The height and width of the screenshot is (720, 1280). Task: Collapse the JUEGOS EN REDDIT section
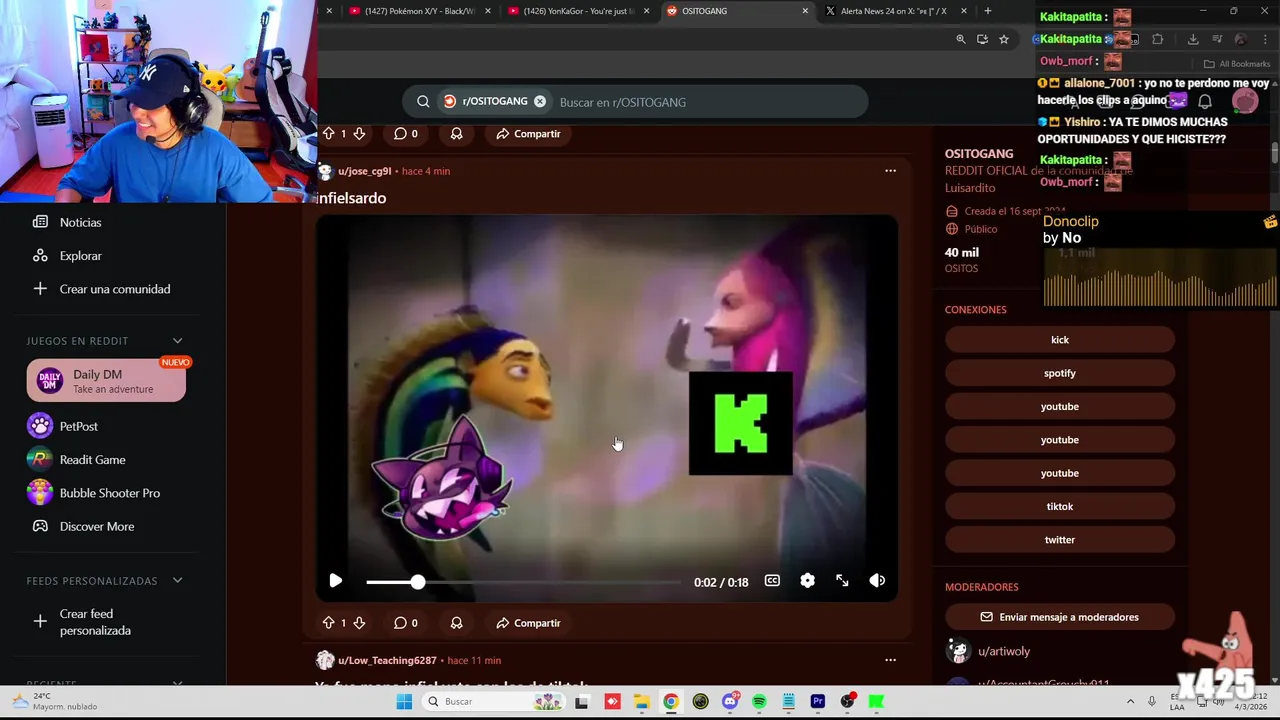177,341
